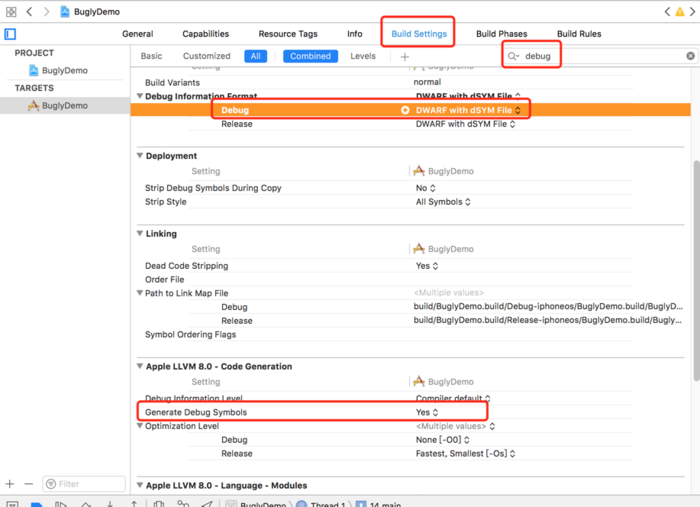Click the yellow warning triangle icon
The image size is (700, 507).
point(679,12)
